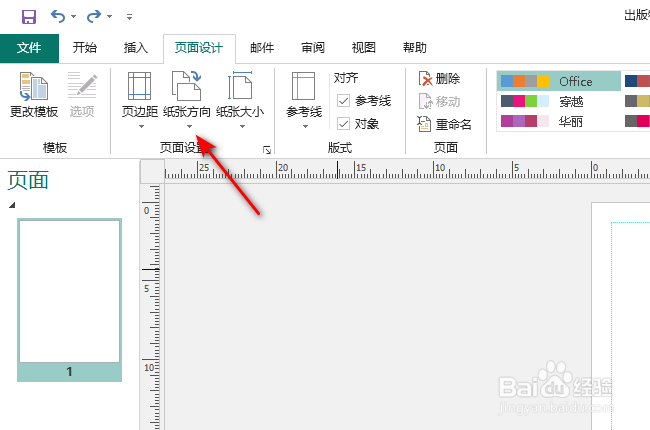Viewport: 650px width, 430px height.
Task: Switch to the 开始 tab
Action: tap(85, 48)
